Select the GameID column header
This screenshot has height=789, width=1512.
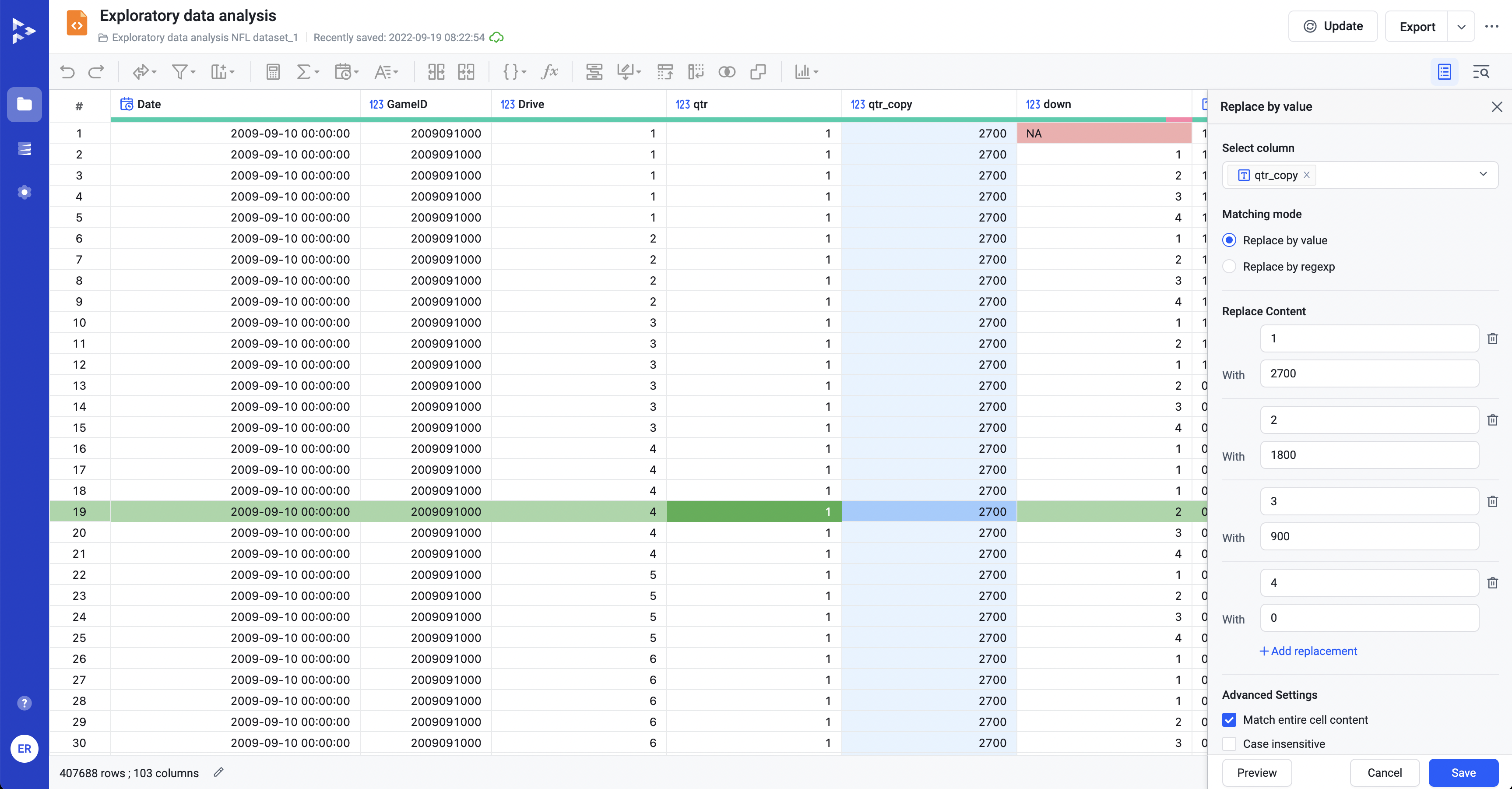coord(425,105)
